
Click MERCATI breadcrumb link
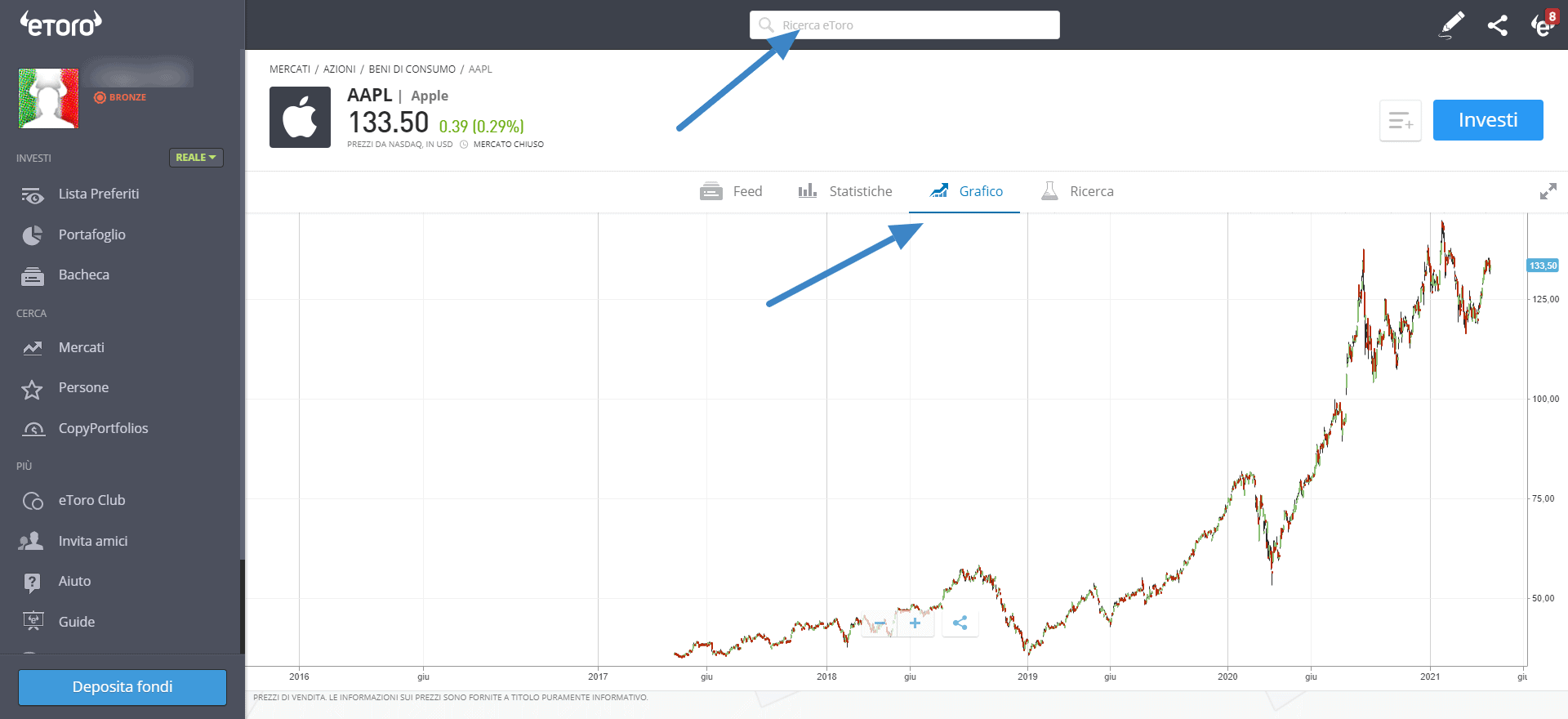(x=290, y=69)
